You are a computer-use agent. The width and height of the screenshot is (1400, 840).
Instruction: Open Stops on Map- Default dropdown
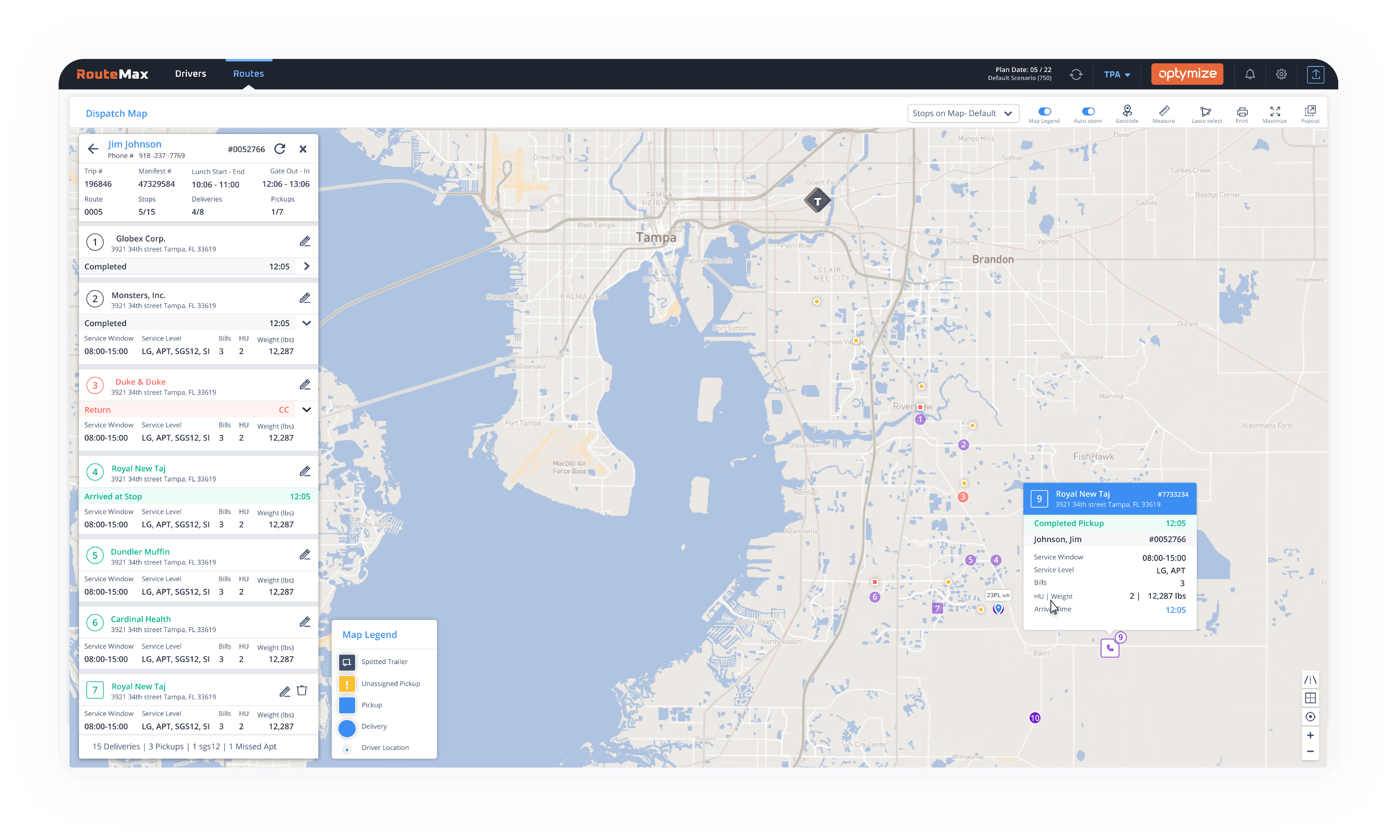(x=962, y=113)
